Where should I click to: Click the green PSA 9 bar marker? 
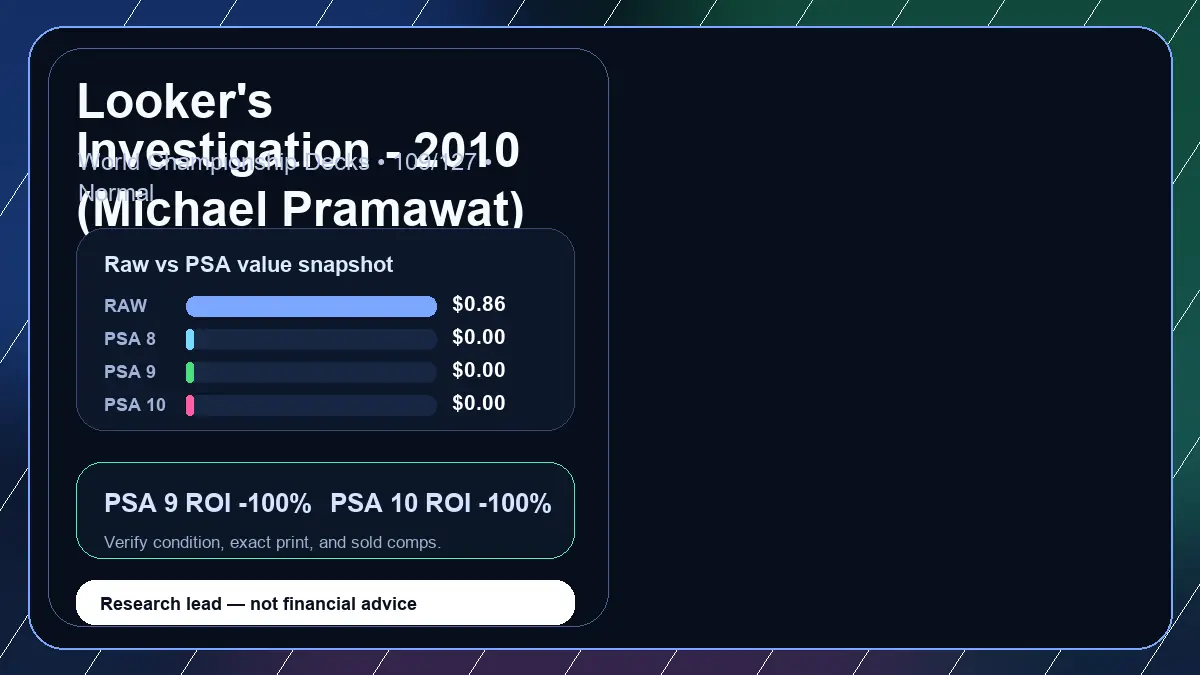pyautogui.click(x=190, y=372)
